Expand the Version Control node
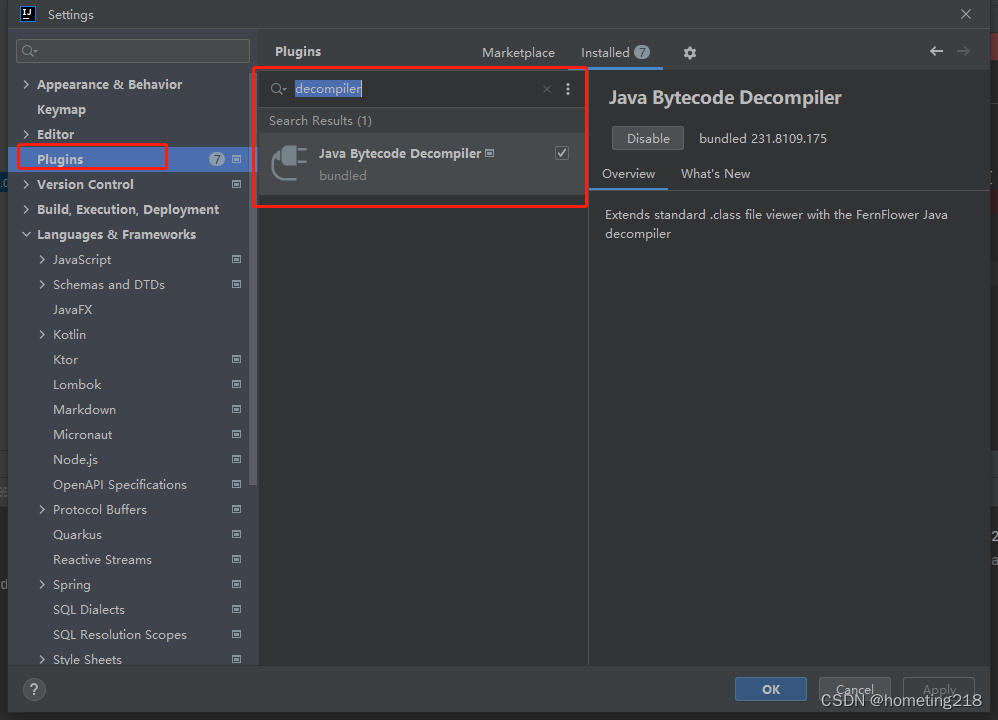 click(26, 185)
